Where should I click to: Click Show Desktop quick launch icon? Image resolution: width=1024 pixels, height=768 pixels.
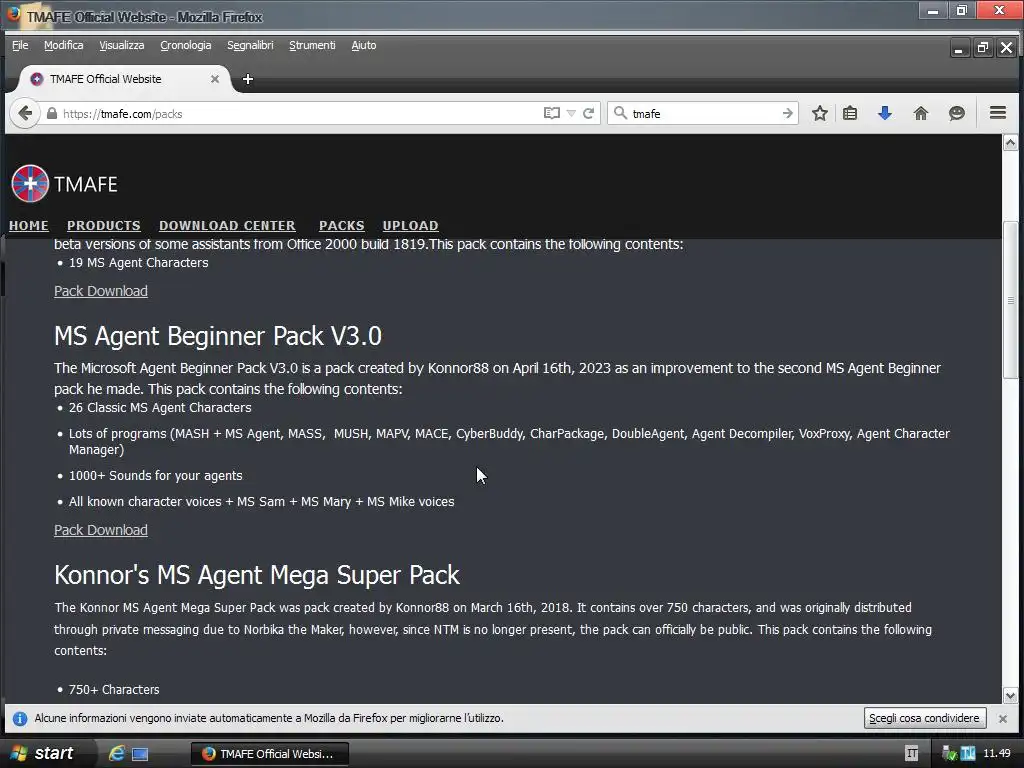pyautogui.click(x=140, y=754)
